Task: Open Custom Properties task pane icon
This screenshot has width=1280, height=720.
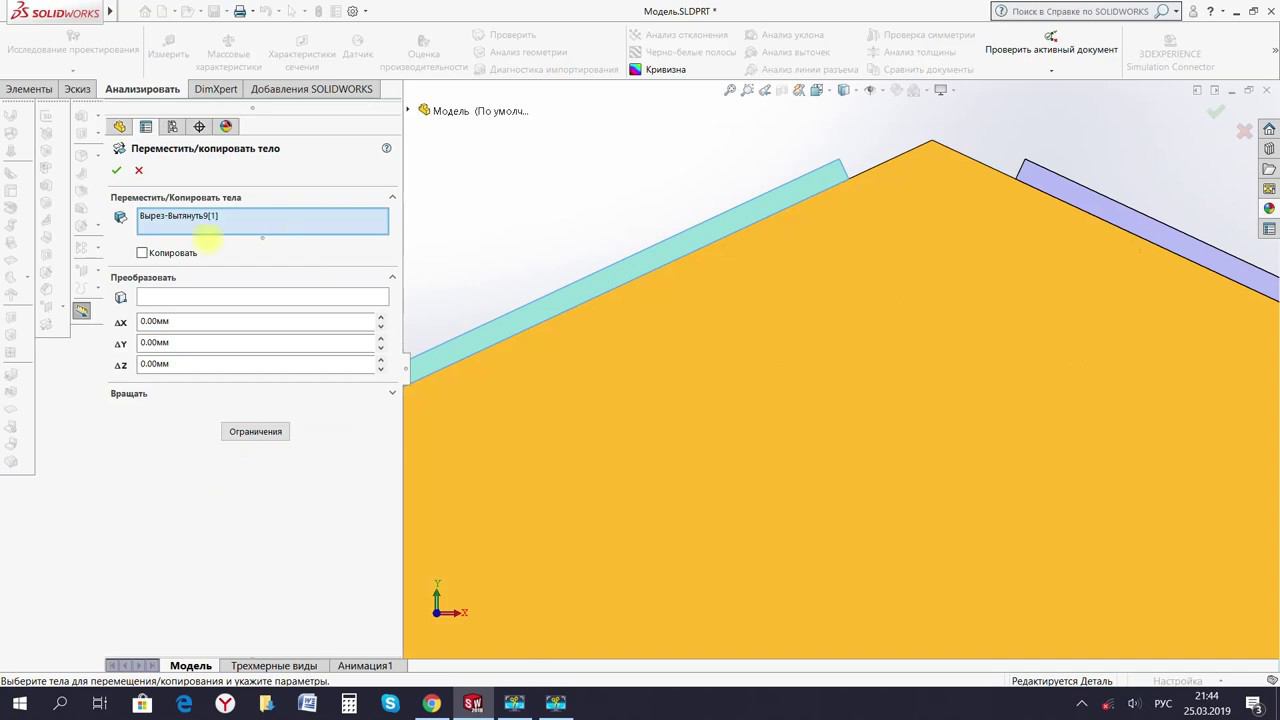Action: 1269,229
